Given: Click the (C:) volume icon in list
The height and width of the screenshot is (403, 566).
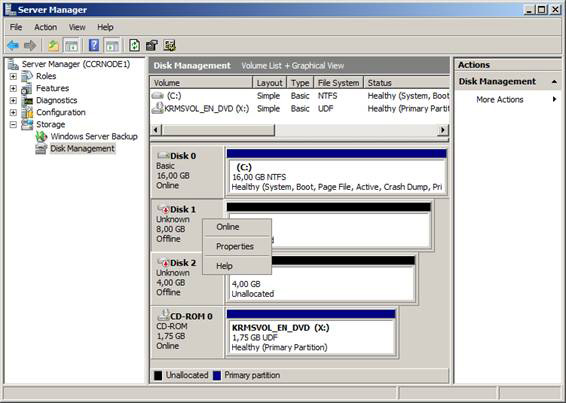Looking at the screenshot, I should click(157, 96).
